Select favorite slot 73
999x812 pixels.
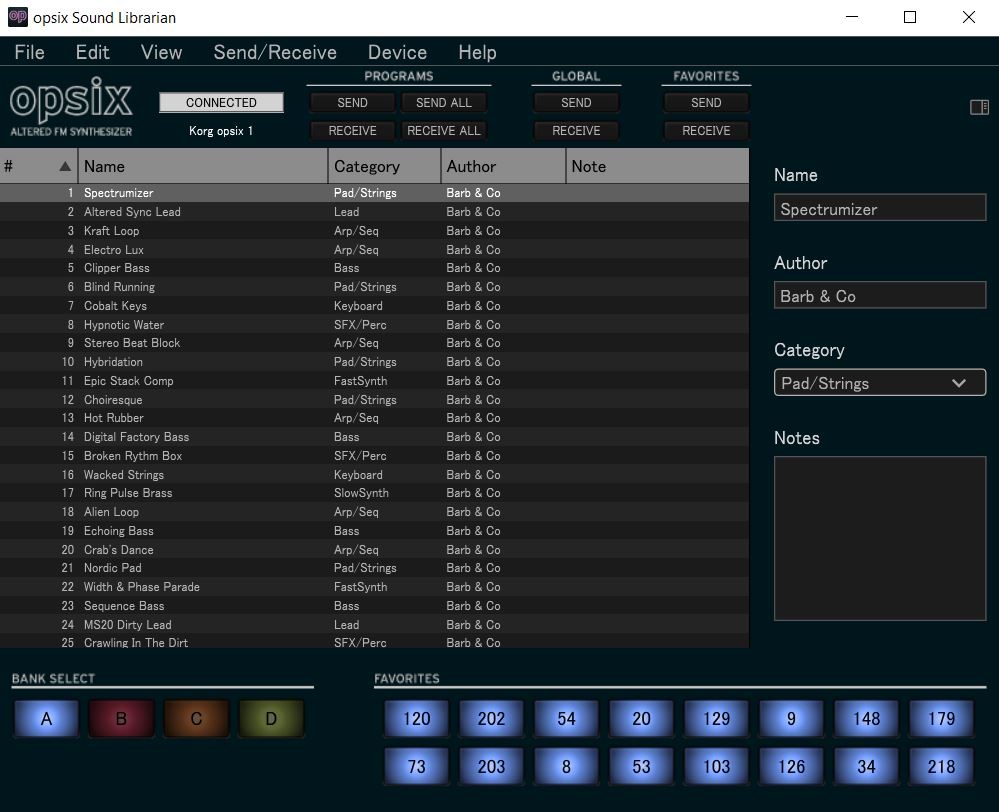click(x=417, y=766)
